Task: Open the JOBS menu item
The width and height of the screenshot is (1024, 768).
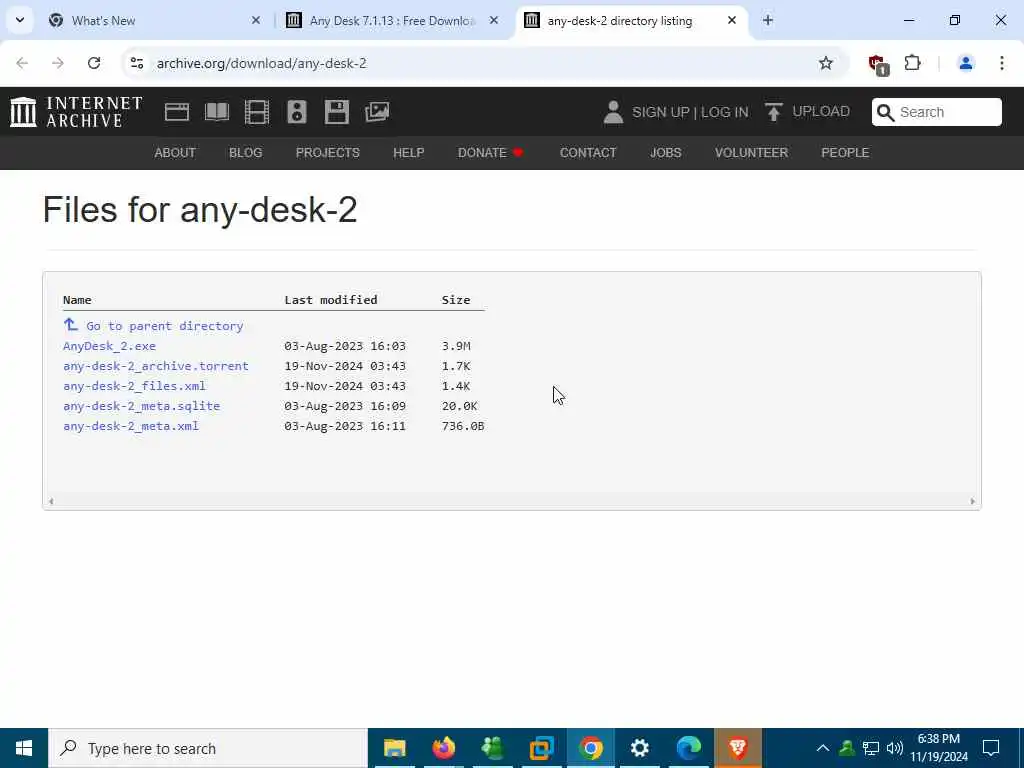Action: pyautogui.click(x=665, y=153)
